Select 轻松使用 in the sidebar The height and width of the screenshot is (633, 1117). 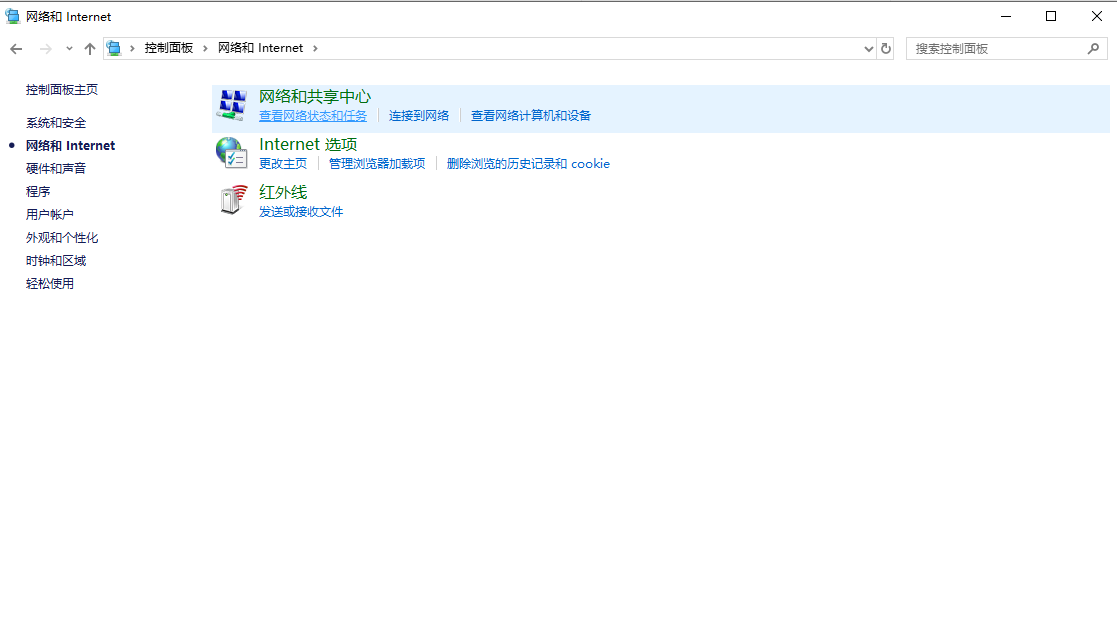(50, 283)
